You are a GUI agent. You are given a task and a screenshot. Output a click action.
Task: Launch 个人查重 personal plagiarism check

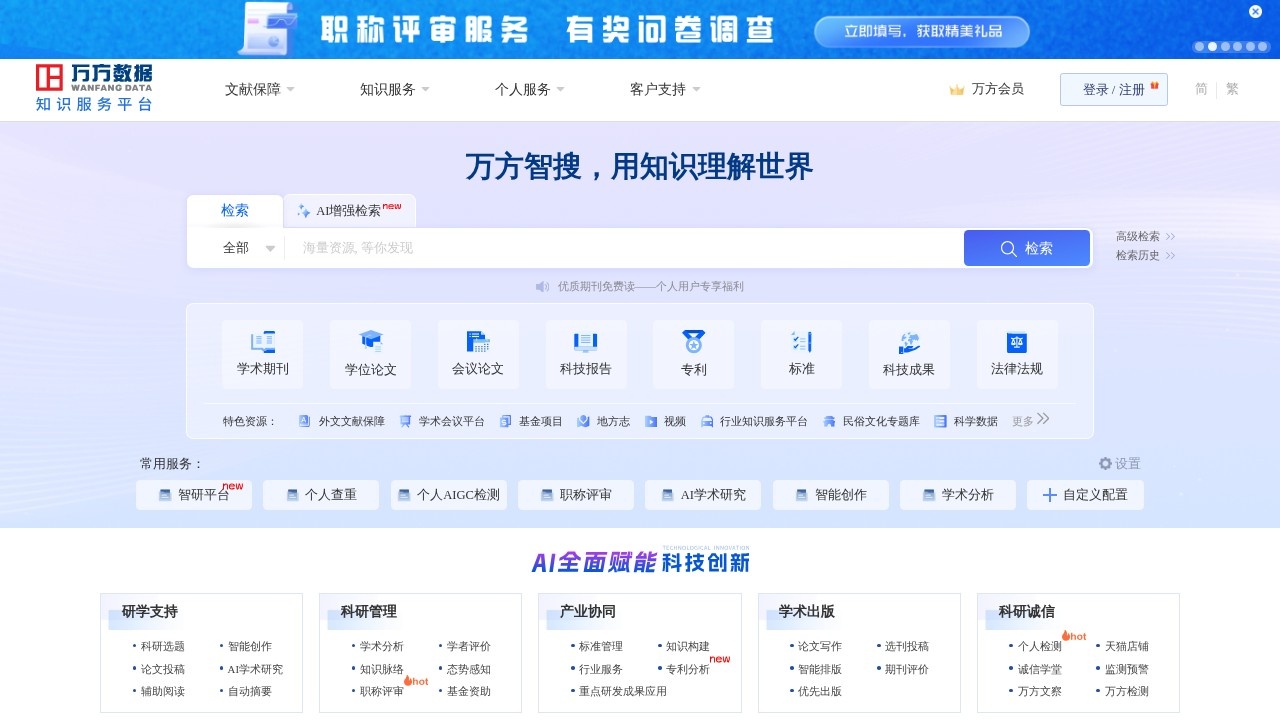click(x=320, y=494)
